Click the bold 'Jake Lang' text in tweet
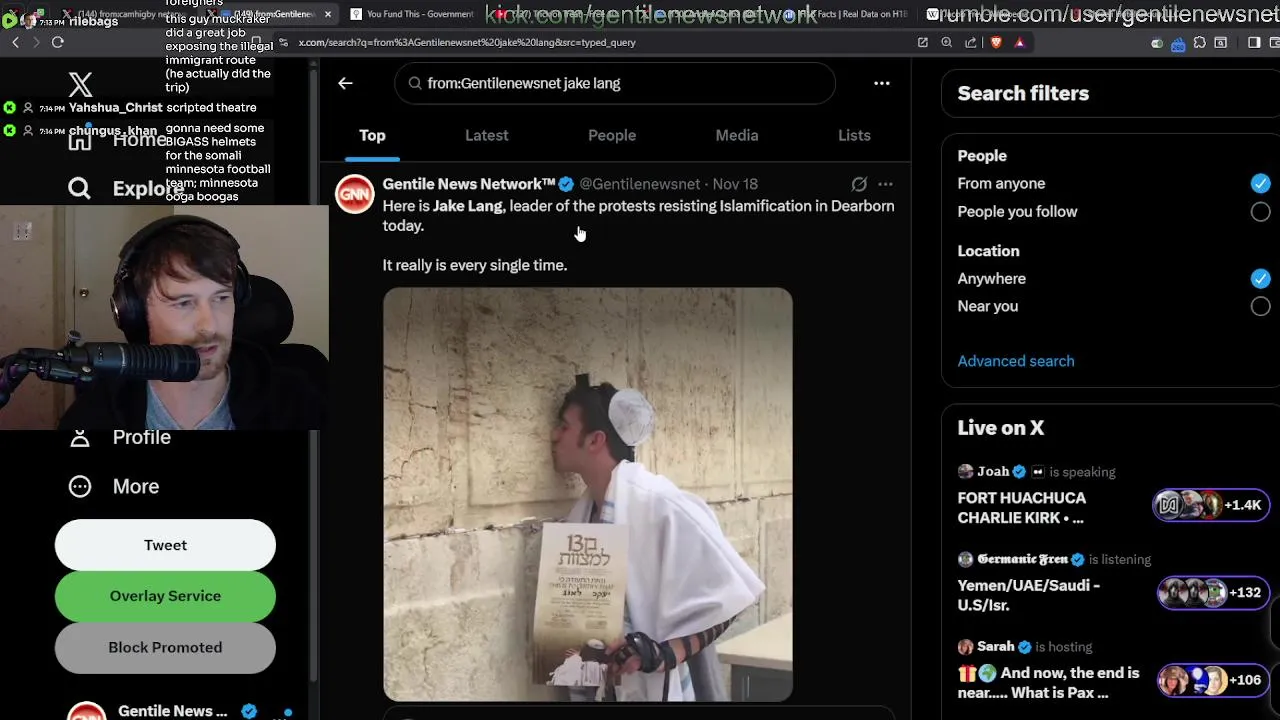The width and height of the screenshot is (1280, 720). [x=468, y=206]
